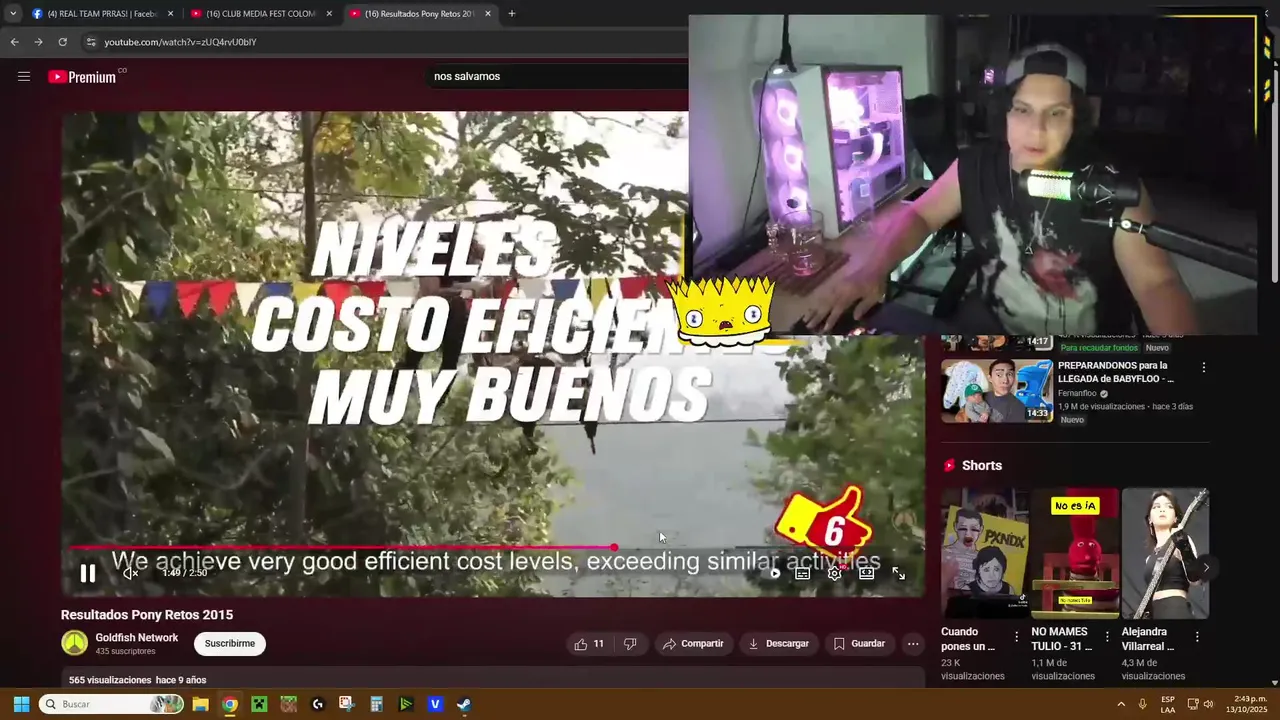Open Snipping Tool from the taskbar

pyautogui.click(x=347, y=704)
